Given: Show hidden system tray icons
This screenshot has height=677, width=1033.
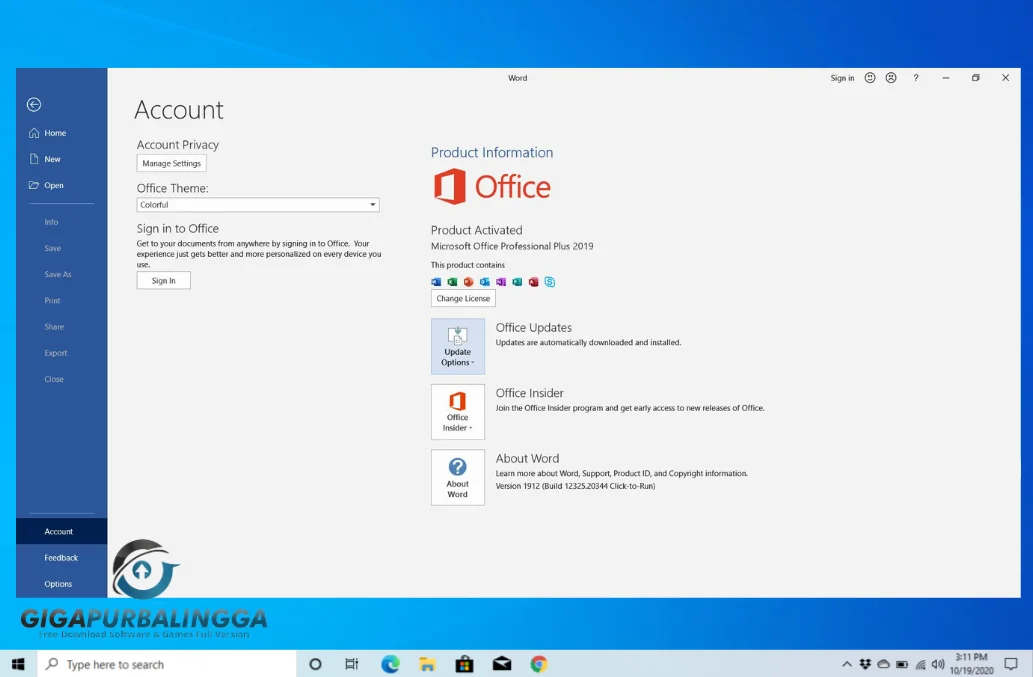Looking at the screenshot, I should (847, 664).
